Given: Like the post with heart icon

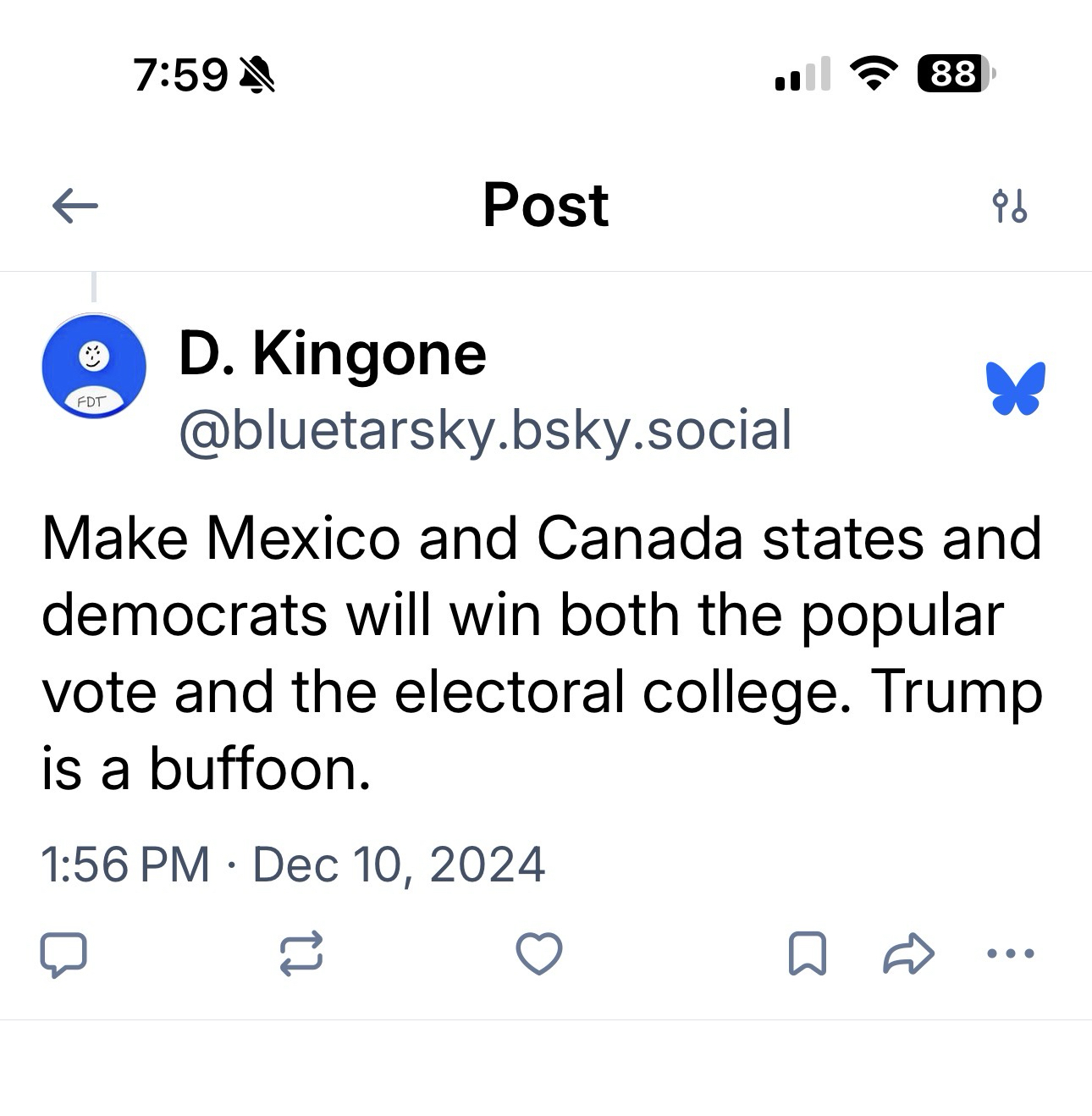Looking at the screenshot, I should tap(539, 954).
